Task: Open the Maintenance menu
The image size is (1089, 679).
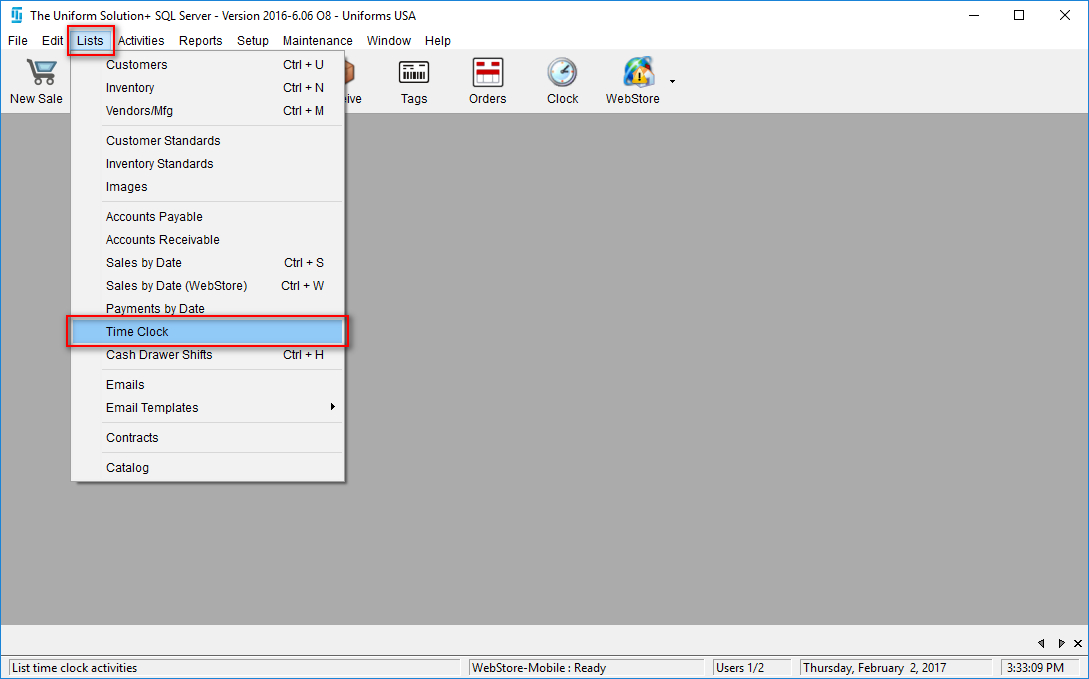Action: click(x=317, y=40)
